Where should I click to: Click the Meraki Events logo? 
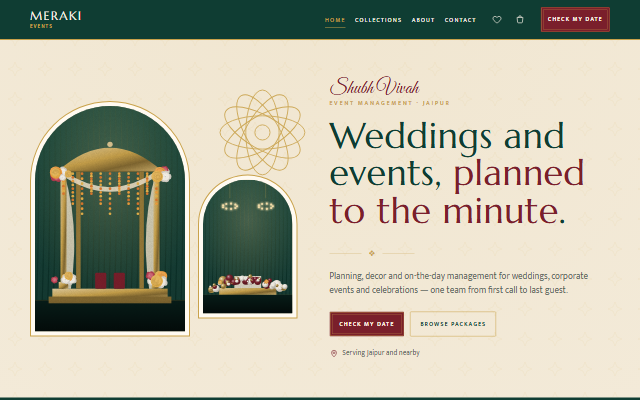tap(56, 19)
